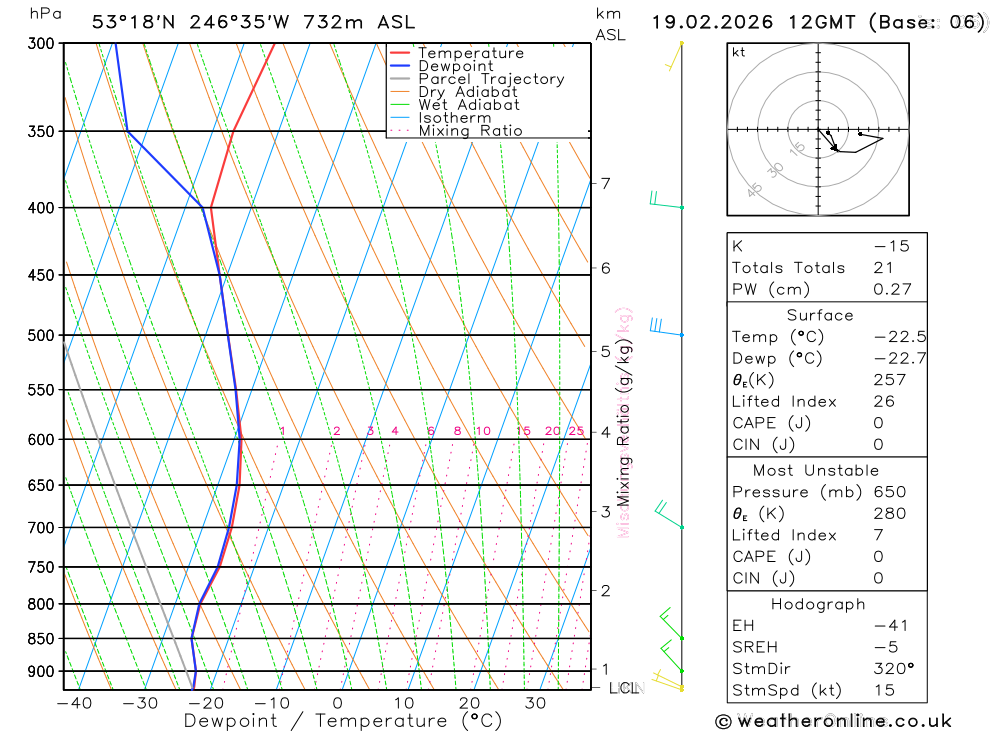Click the SREH value -5
Viewport: 1000px width, 733px height.
click(886, 648)
